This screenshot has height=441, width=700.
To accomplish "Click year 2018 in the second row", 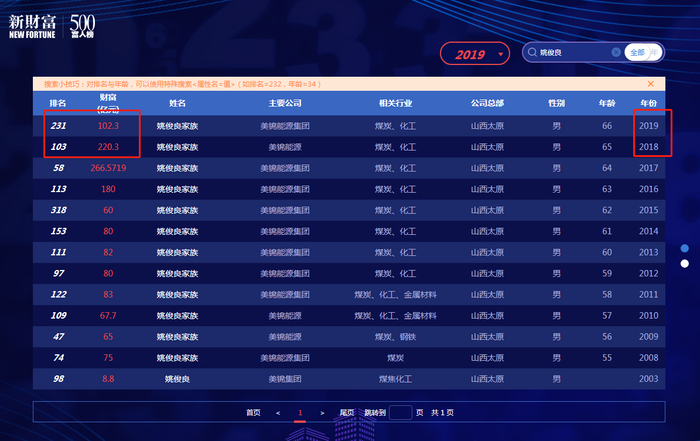I will coord(648,147).
